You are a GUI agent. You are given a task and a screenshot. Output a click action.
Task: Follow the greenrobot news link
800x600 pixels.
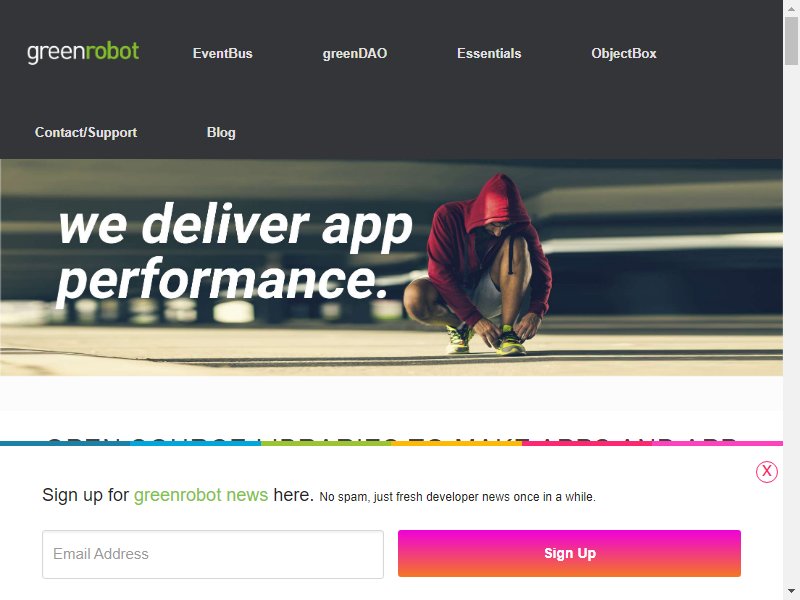tap(201, 495)
